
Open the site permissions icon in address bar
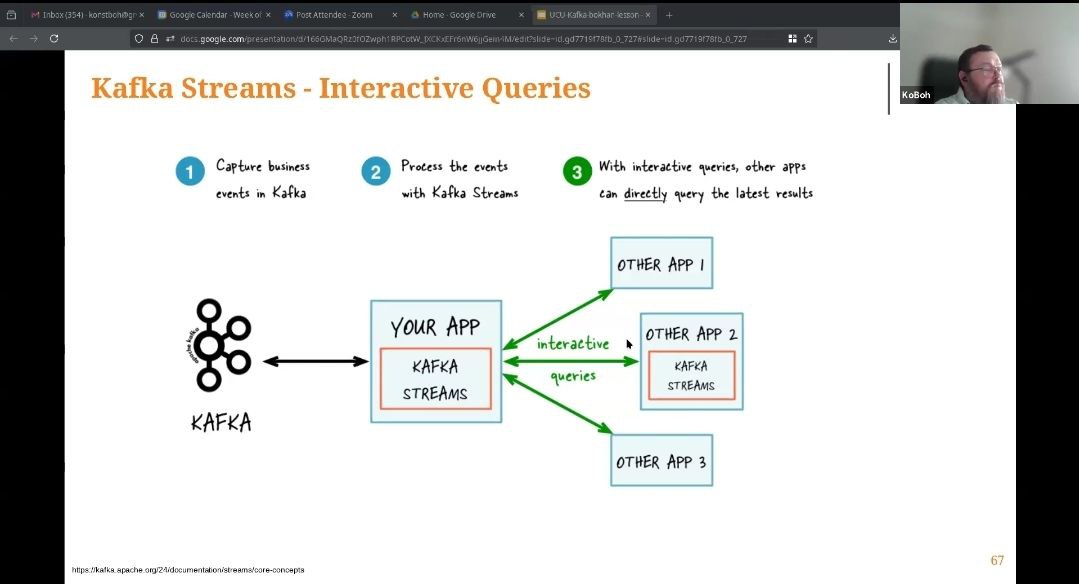point(169,39)
